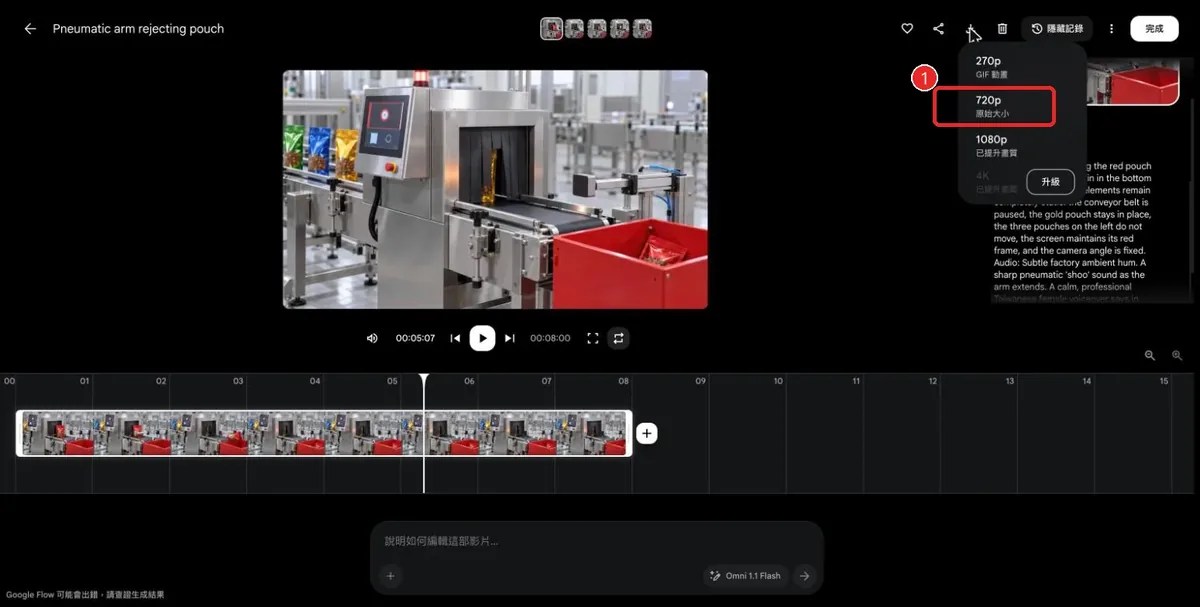Submit the prompt with the arrow button
1200x607 pixels.
coord(804,575)
